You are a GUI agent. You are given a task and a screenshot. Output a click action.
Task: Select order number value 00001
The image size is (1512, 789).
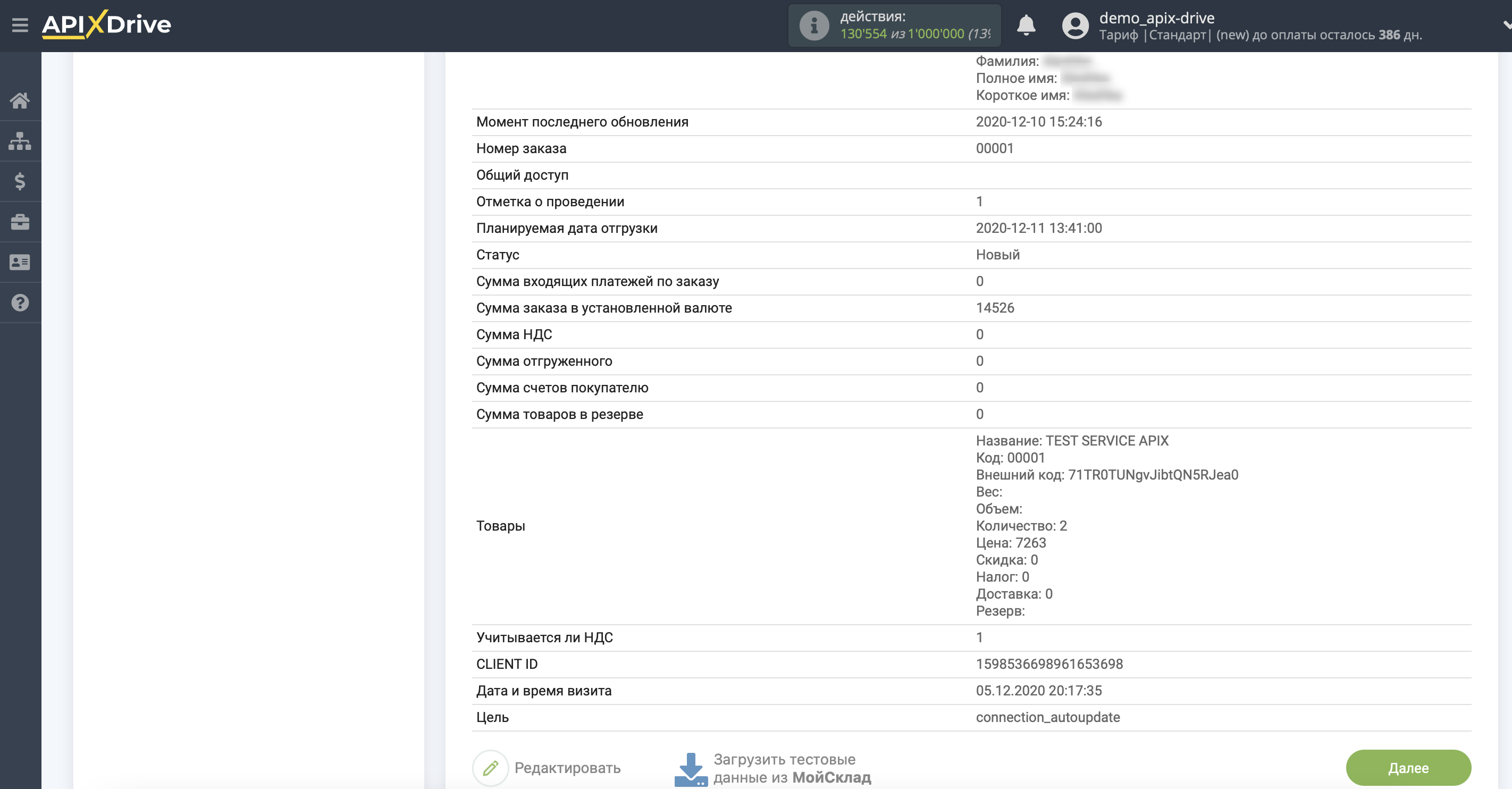coord(994,148)
